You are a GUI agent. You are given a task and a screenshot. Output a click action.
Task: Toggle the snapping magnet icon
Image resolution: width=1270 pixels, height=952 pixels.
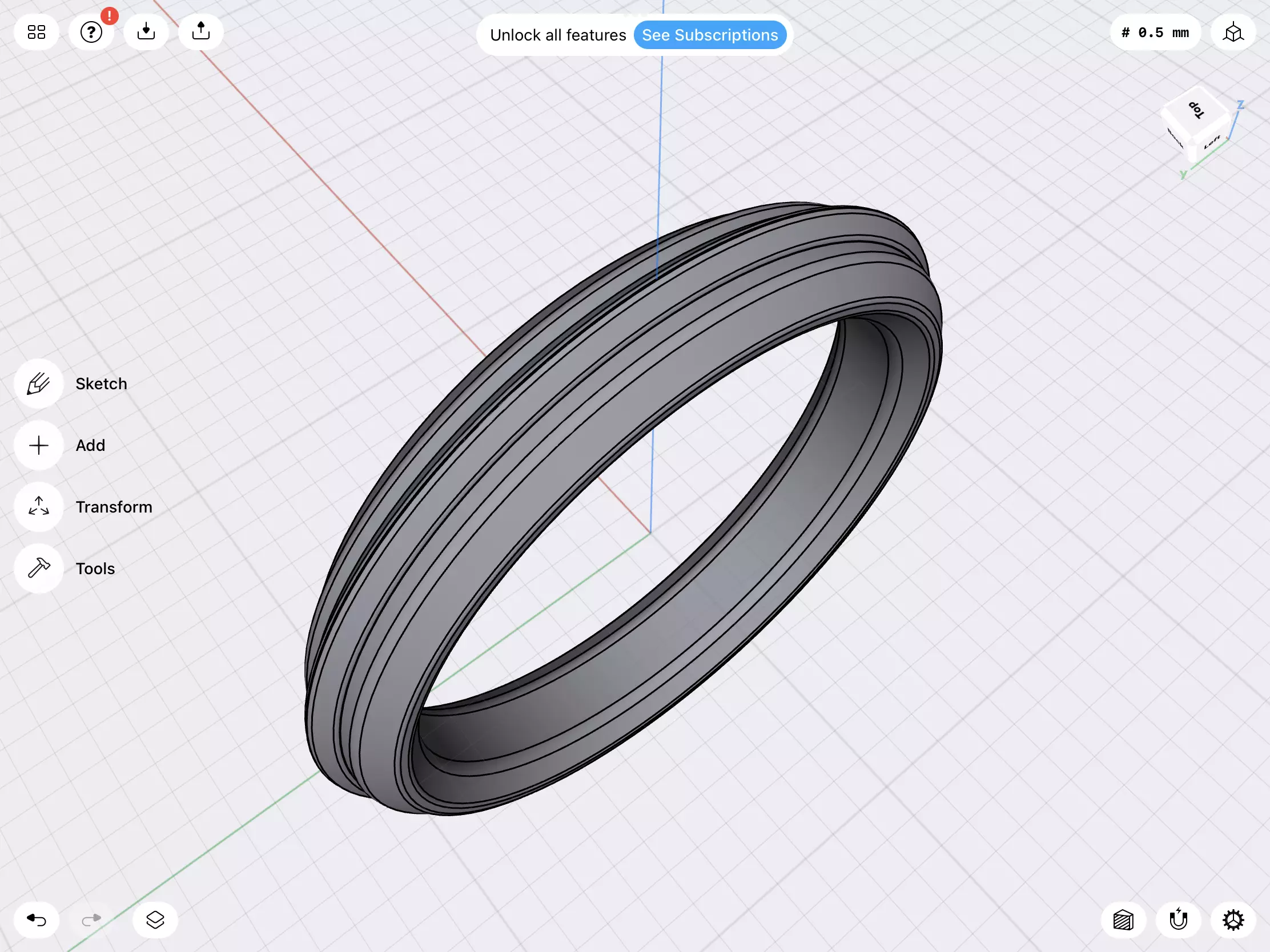click(x=1178, y=920)
